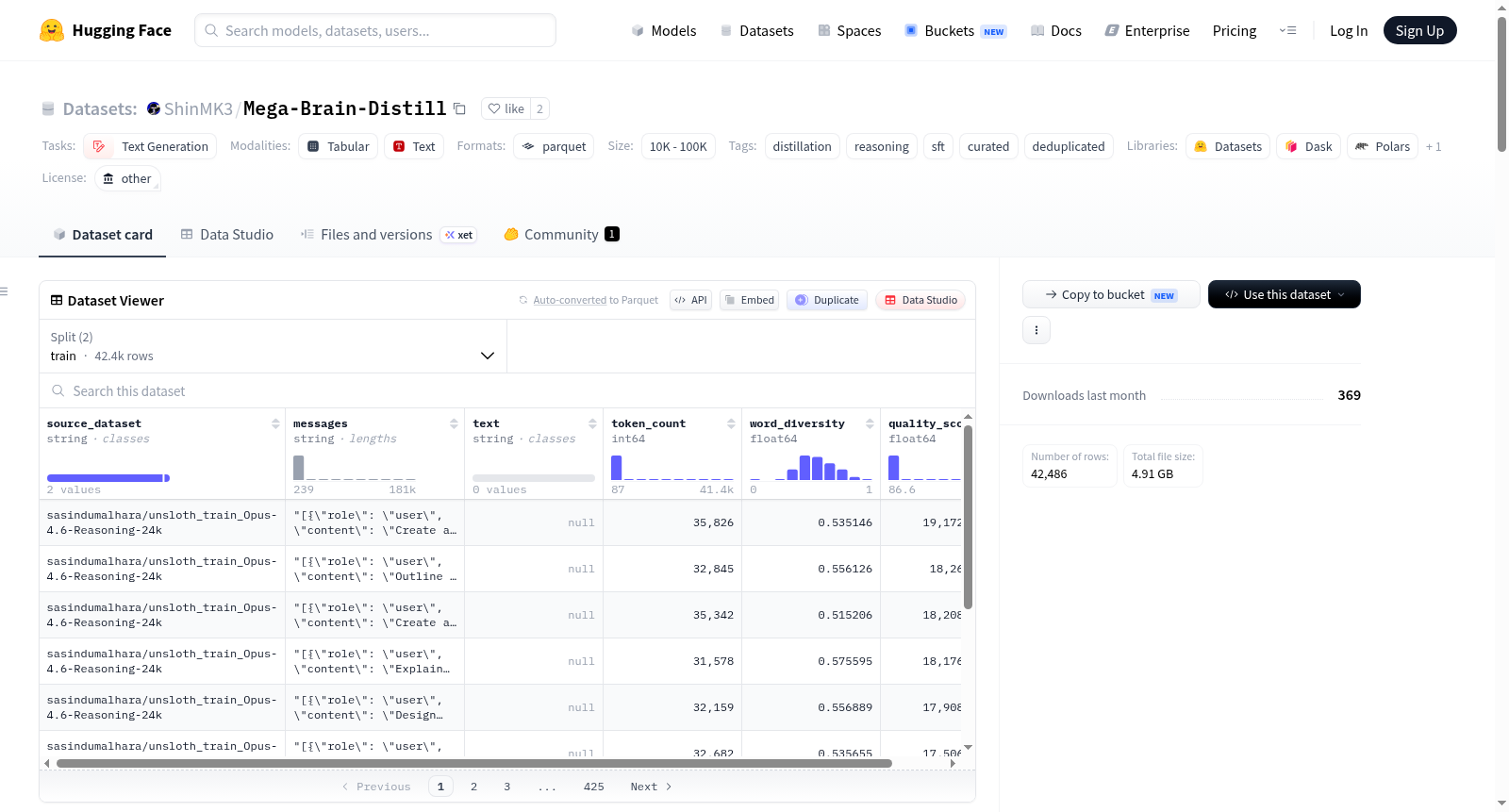Focus the top search models field
This screenshot has height=812, width=1509.
[x=375, y=30]
